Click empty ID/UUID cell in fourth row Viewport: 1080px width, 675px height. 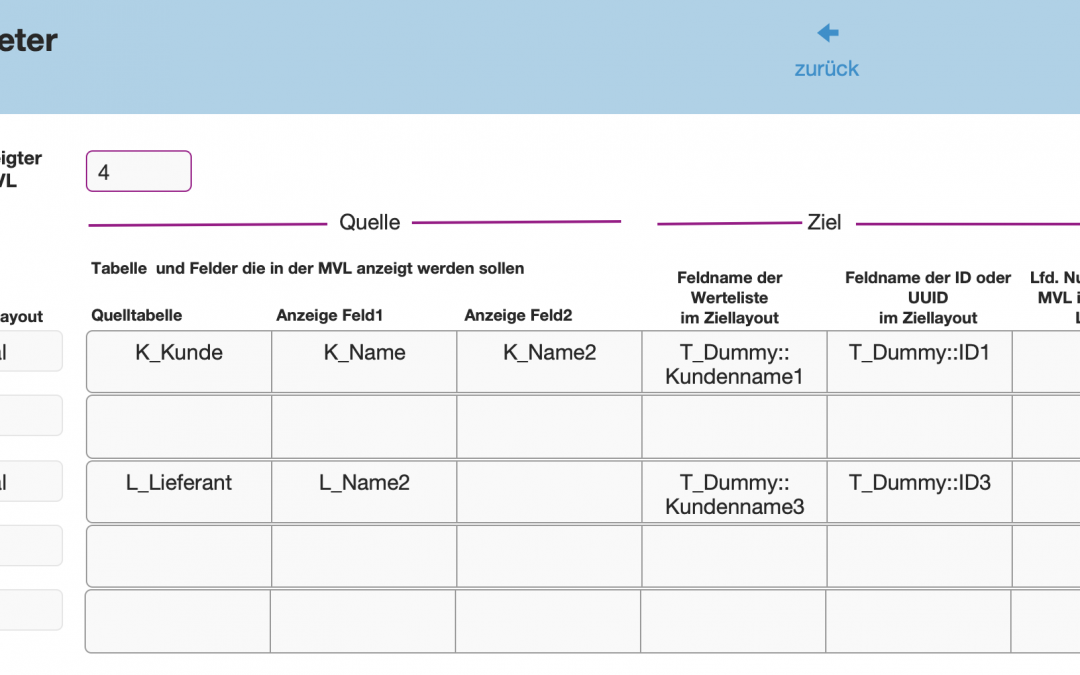point(919,556)
